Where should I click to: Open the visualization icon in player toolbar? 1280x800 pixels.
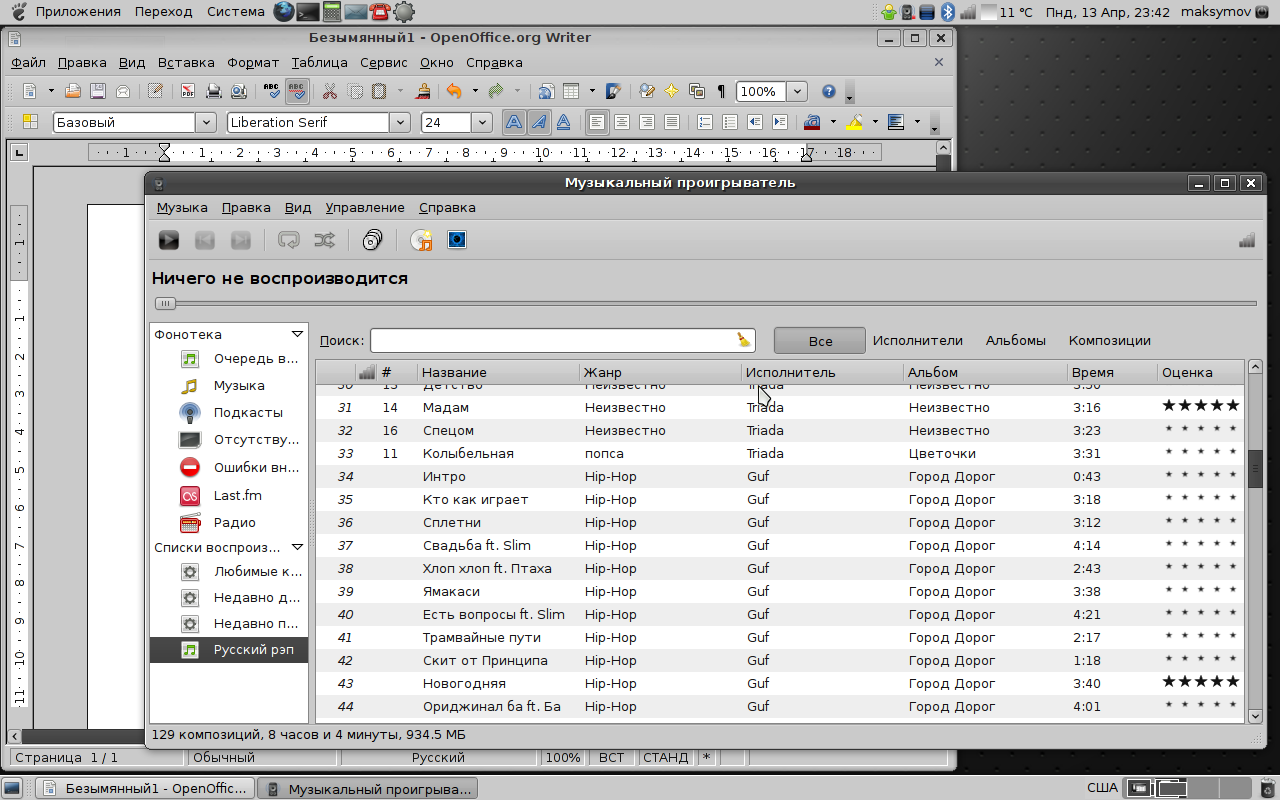click(x=457, y=240)
